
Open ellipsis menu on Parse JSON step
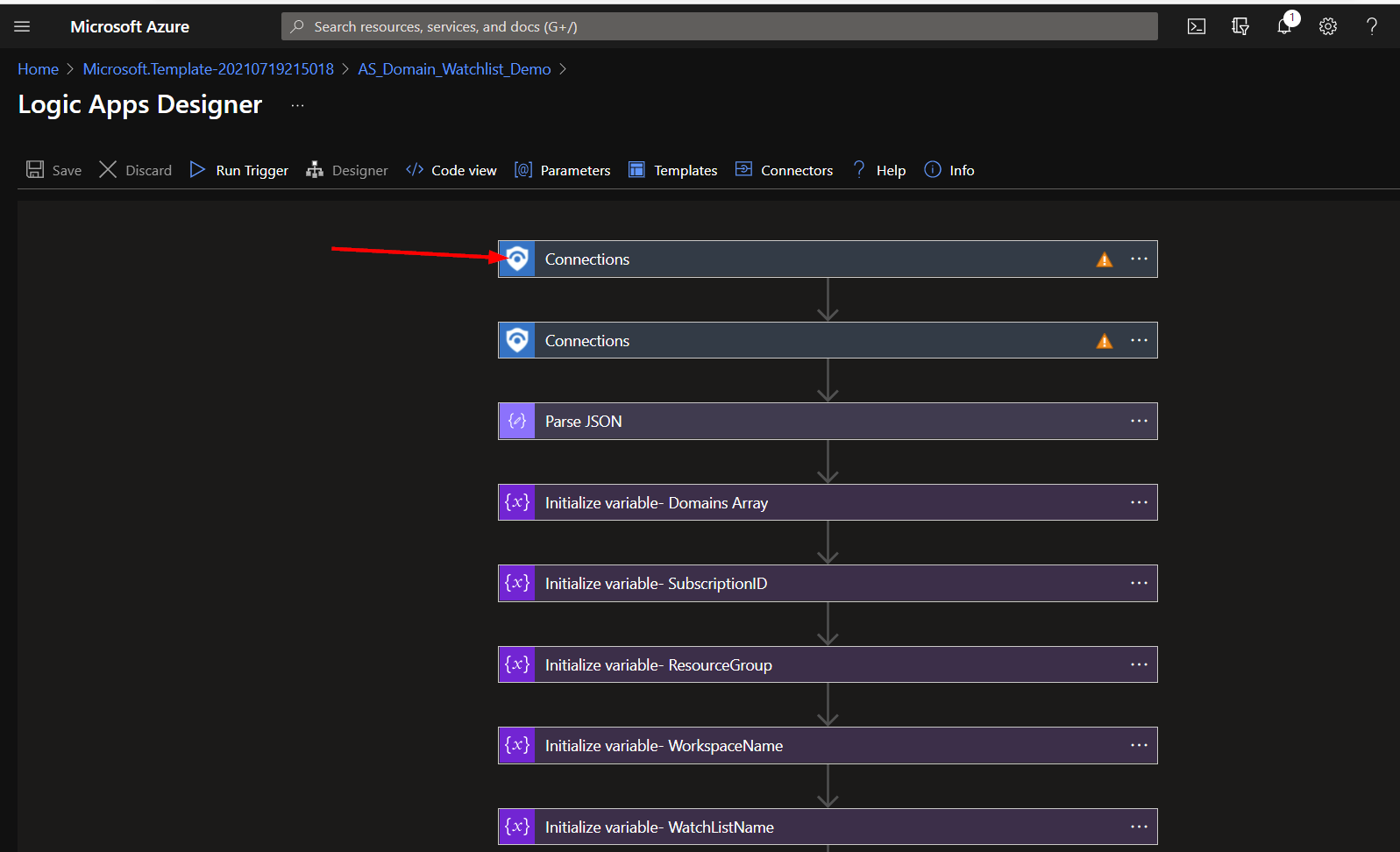coord(1139,421)
